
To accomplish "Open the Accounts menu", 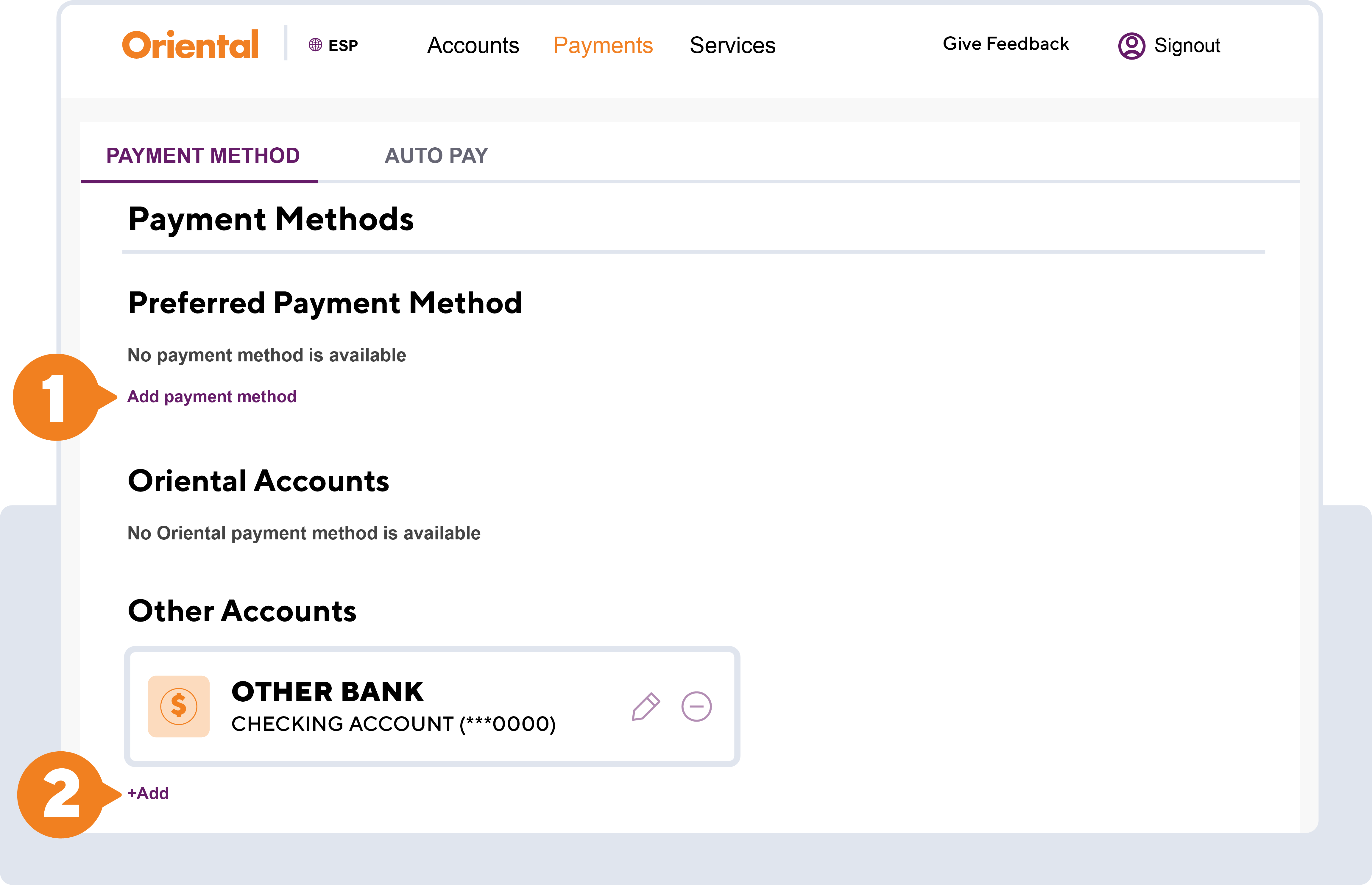I will 473,46.
